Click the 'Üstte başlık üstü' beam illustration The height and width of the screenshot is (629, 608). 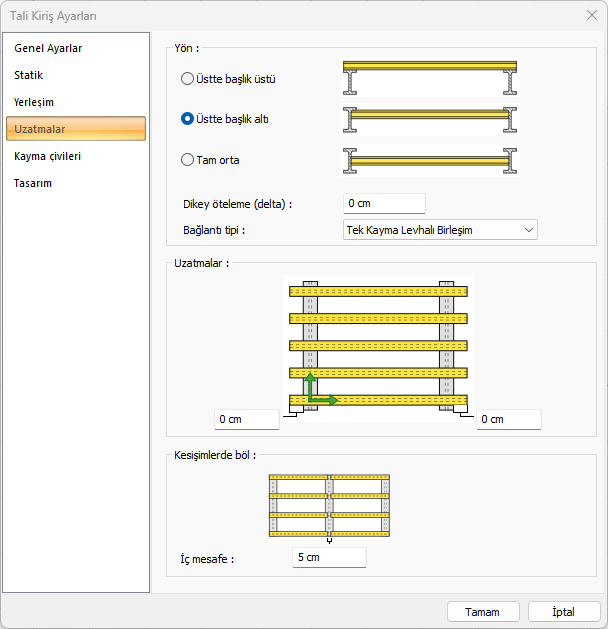[430, 79]
